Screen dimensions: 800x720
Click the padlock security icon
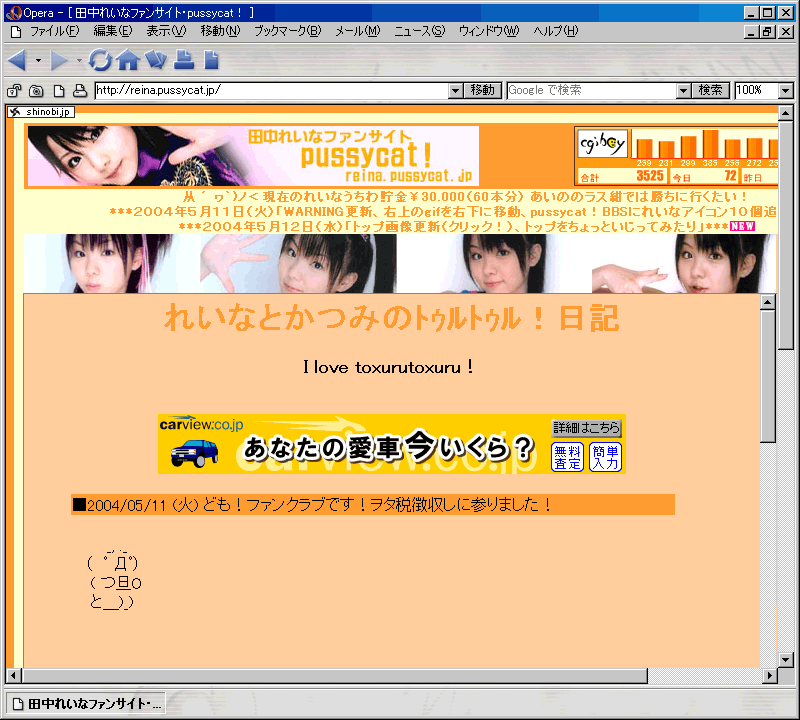click(x=14, y=91)
